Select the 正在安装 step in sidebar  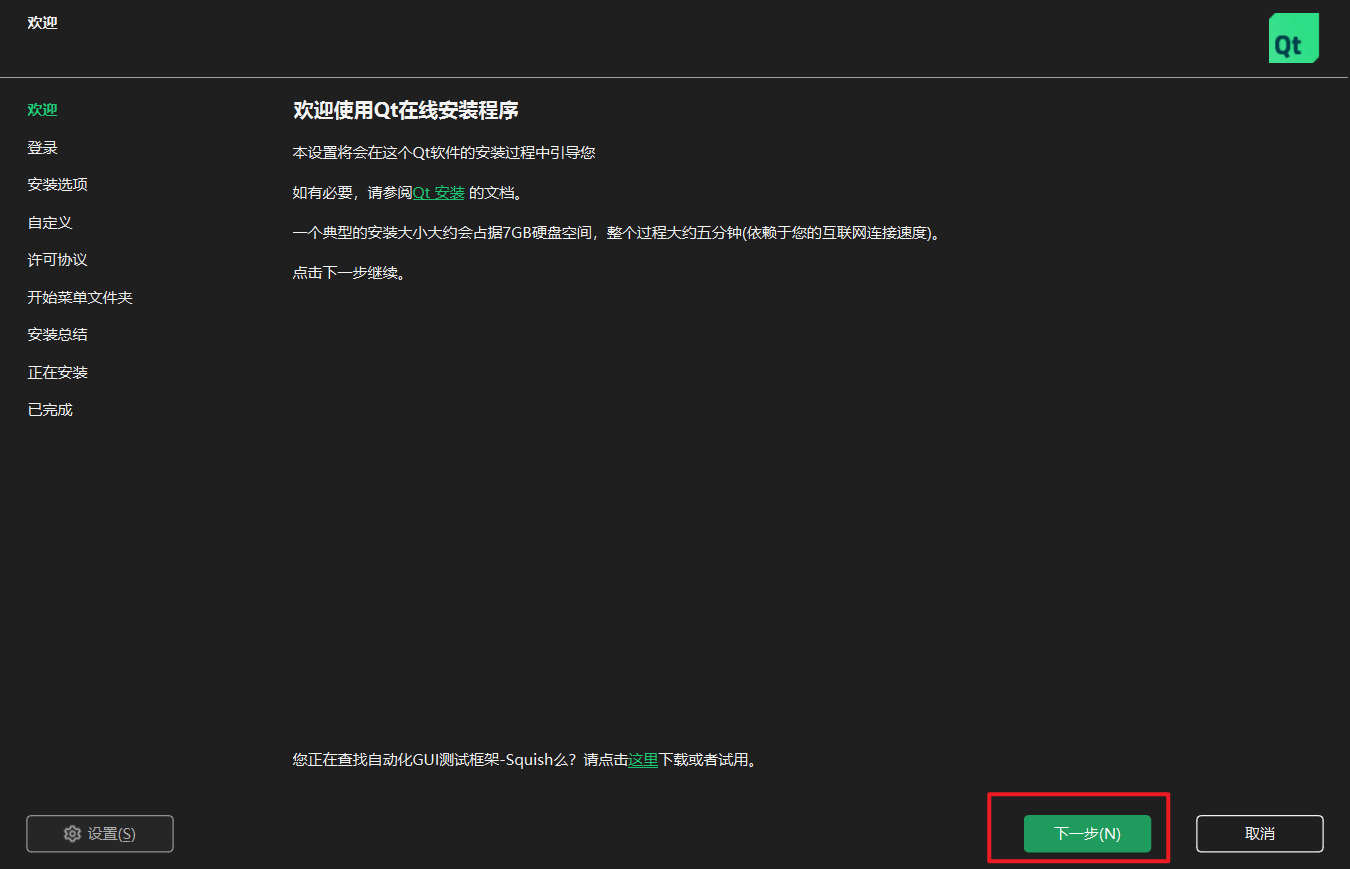(58, 373)
